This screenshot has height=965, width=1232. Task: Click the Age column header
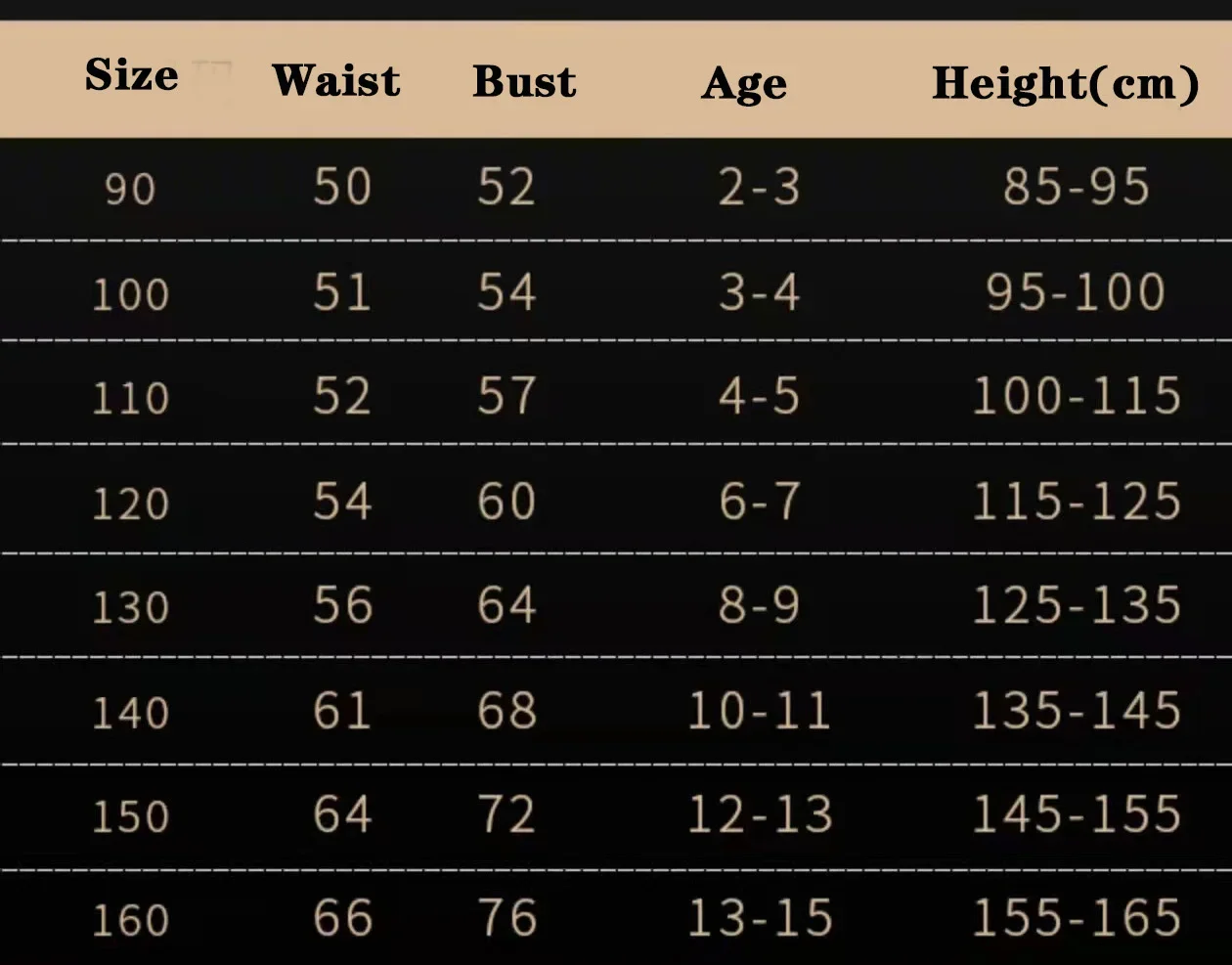click(x=744, y=84)
